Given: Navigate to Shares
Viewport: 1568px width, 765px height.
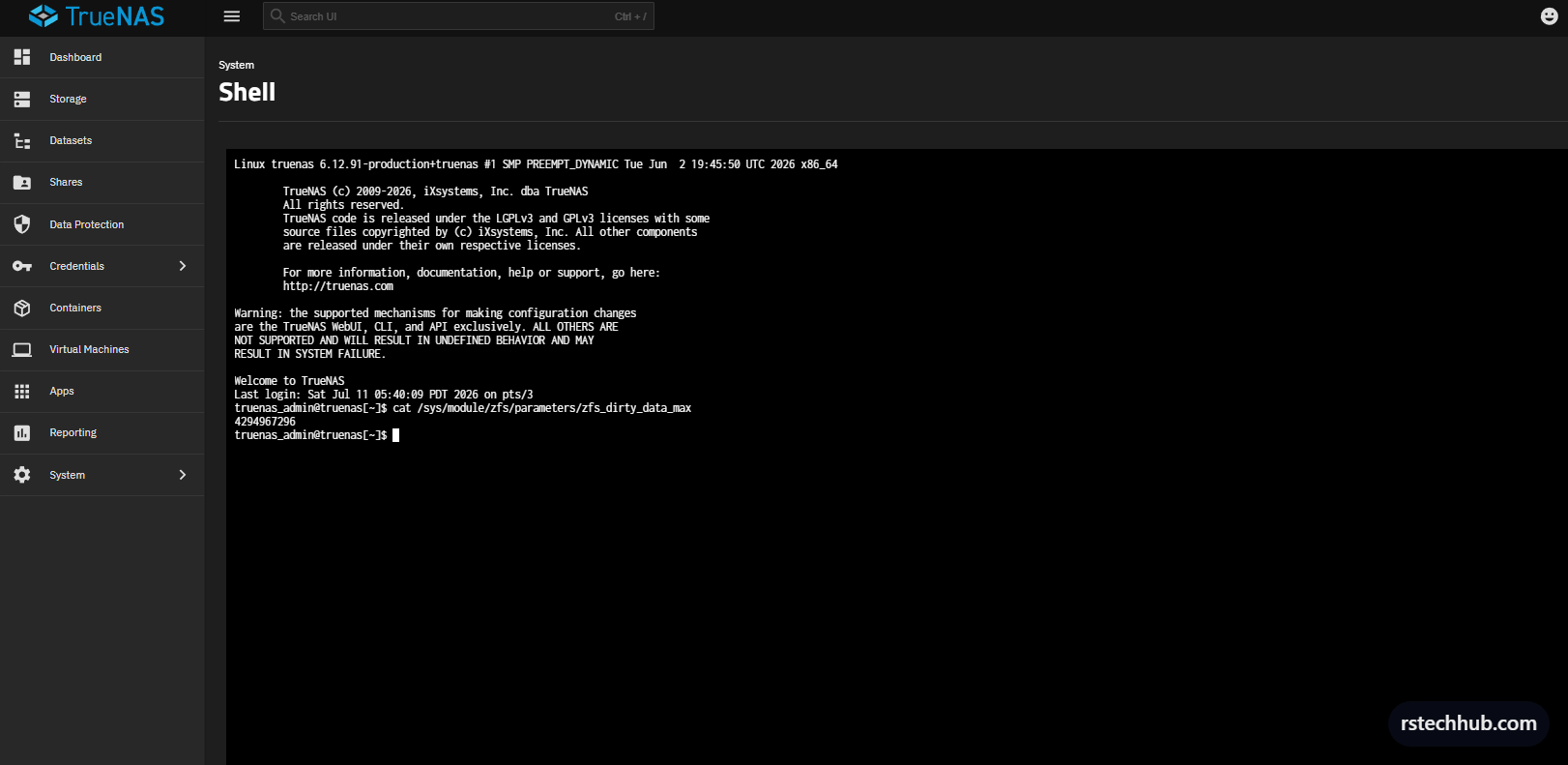Looking at the screenshot, I should click(x=102, y=183).
